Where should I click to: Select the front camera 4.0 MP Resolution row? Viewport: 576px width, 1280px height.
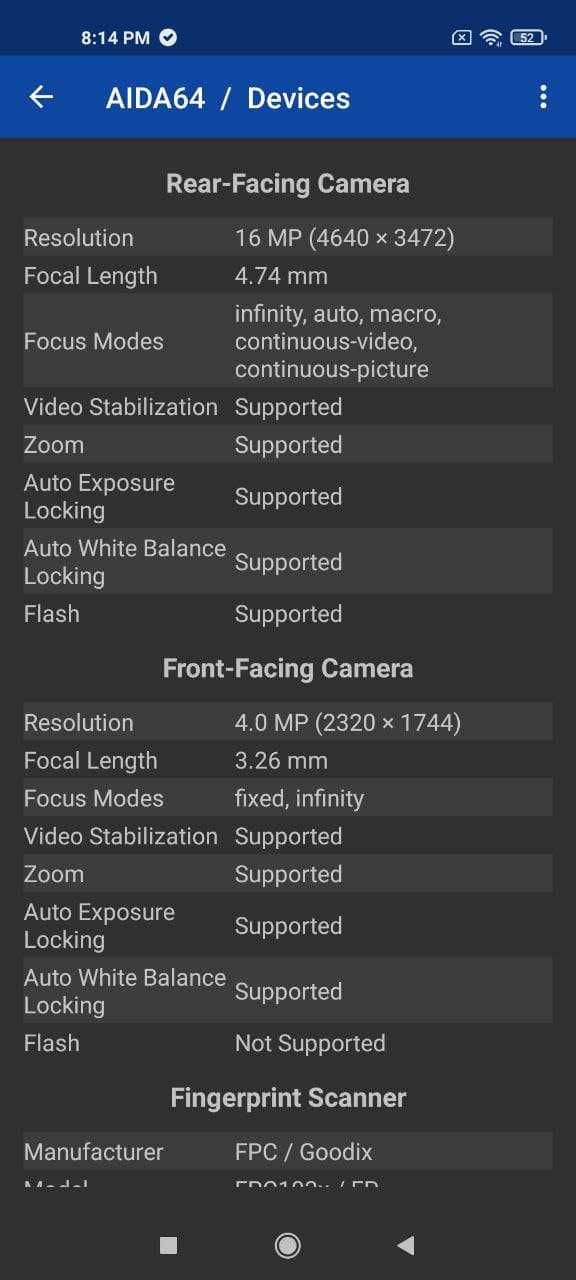pos(288,722)
